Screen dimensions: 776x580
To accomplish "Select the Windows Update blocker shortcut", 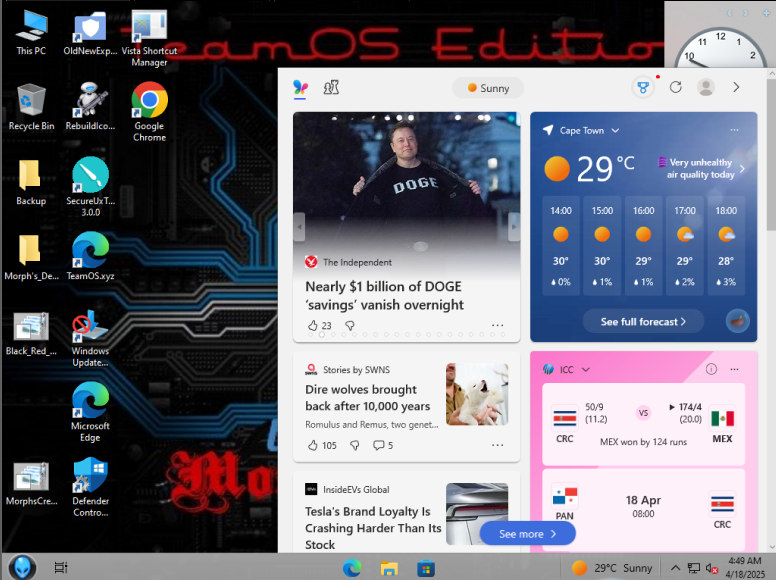I will pos(90,338).
